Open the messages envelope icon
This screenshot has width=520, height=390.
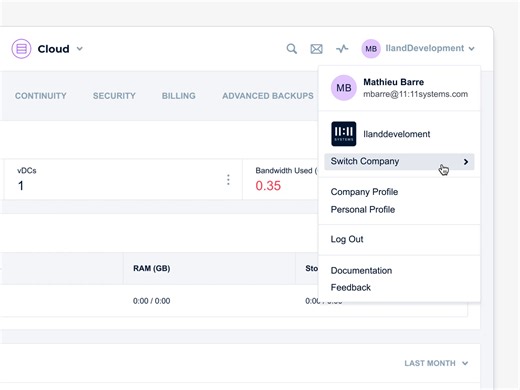(316, 49)
